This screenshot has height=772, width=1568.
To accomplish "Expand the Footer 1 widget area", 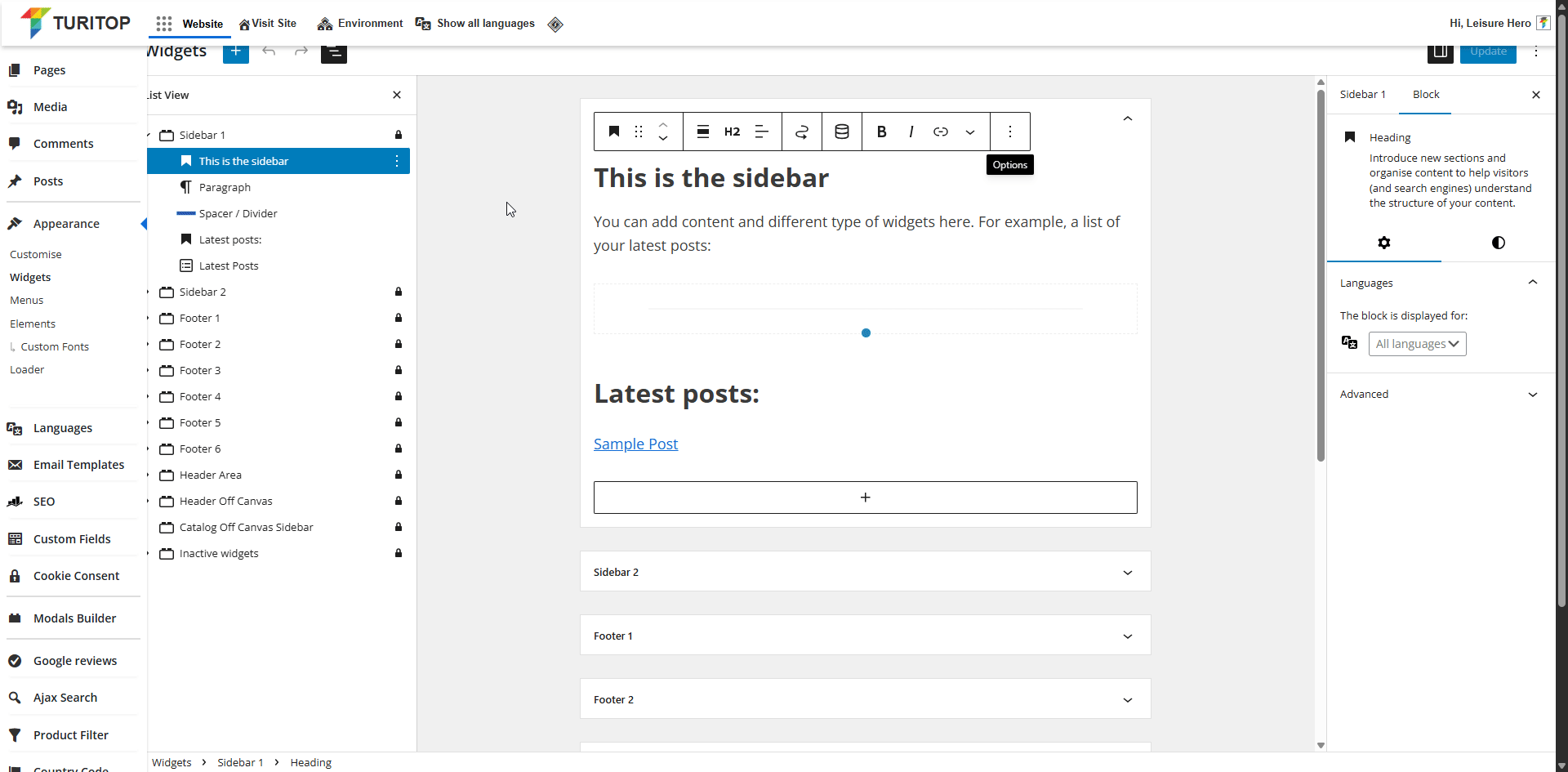I will (x=865, y=636).
